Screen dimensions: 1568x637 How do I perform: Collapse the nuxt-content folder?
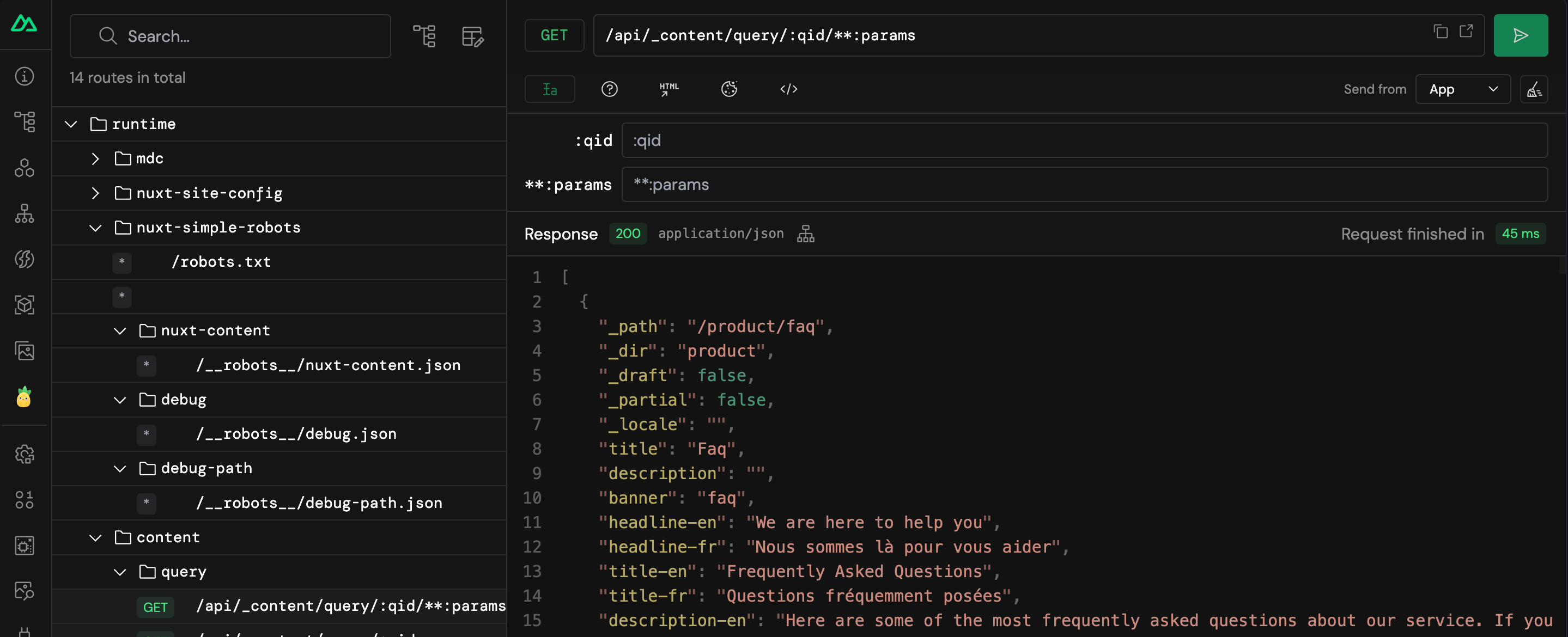click(120, 330)
